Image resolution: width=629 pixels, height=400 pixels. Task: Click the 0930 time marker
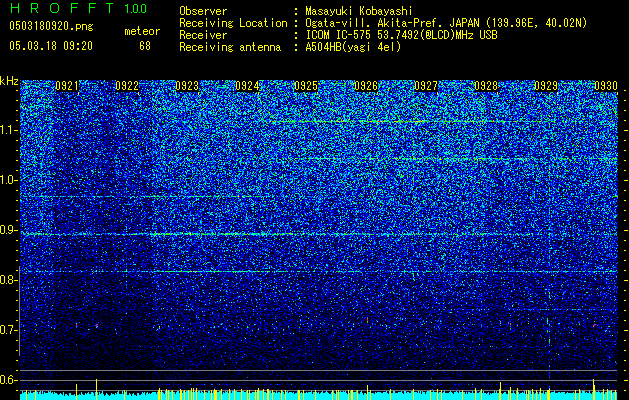pos(606,86)
